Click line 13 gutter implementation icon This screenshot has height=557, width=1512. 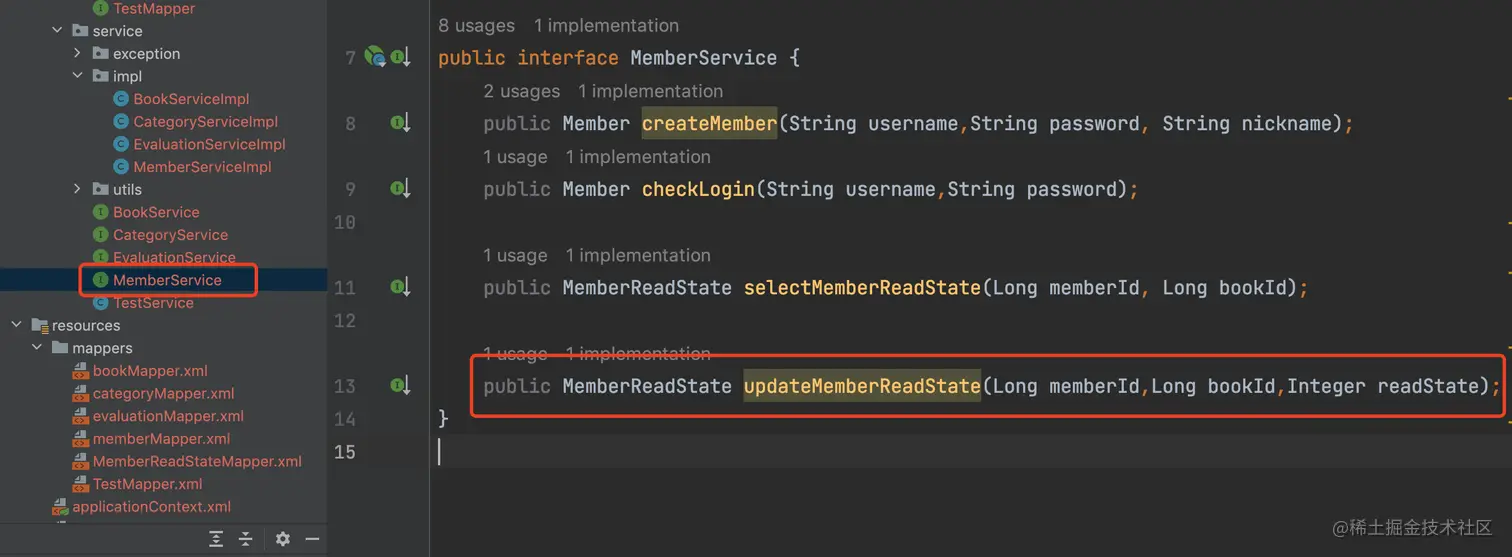point(401,385)
